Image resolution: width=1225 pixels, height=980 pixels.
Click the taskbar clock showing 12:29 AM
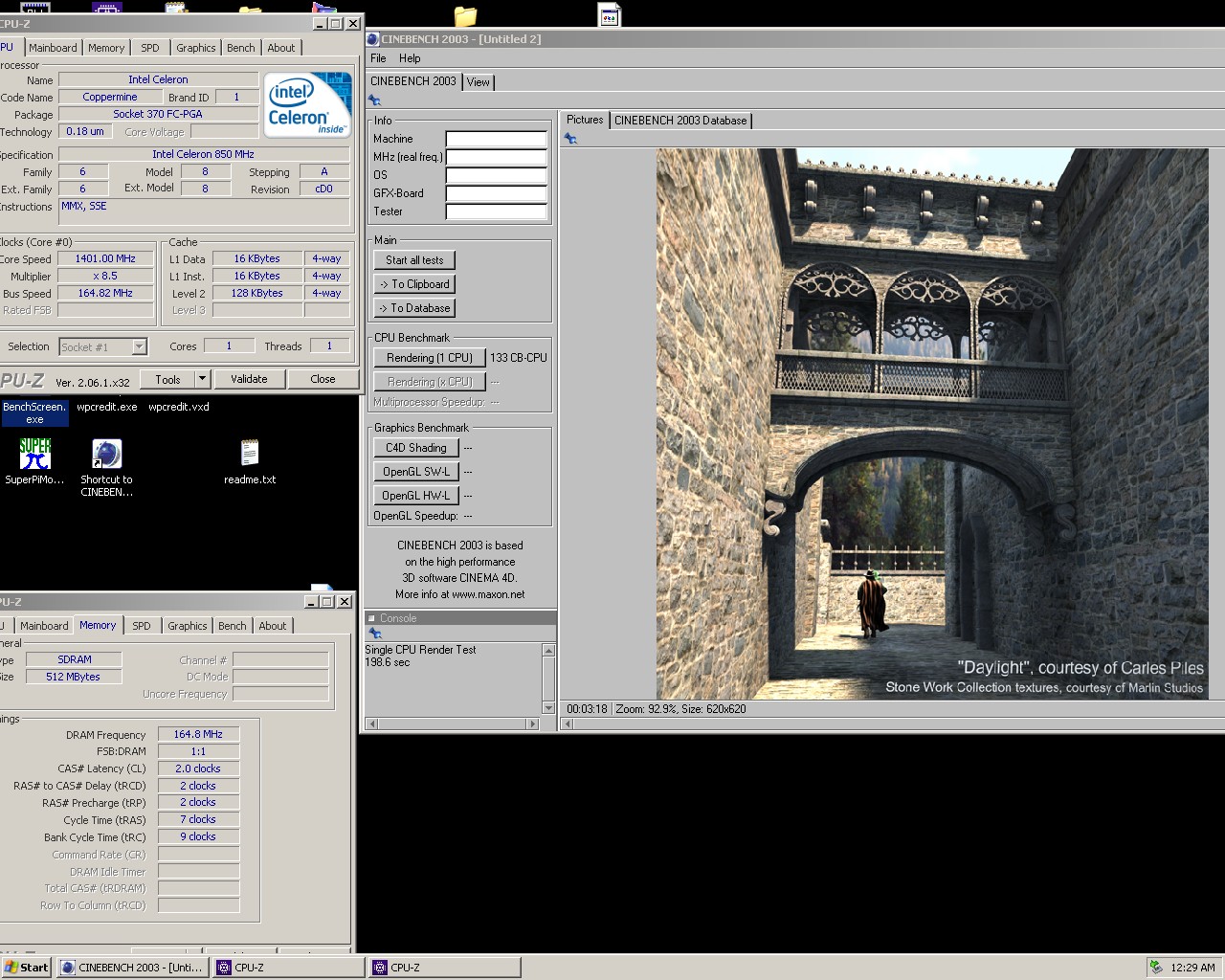(x=1192, y=968)
